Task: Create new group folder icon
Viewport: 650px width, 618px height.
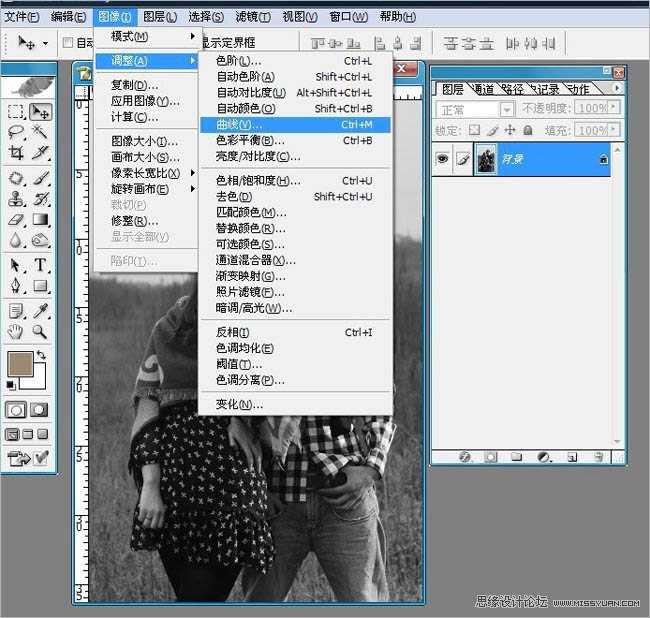Action: tap(517, 457)
